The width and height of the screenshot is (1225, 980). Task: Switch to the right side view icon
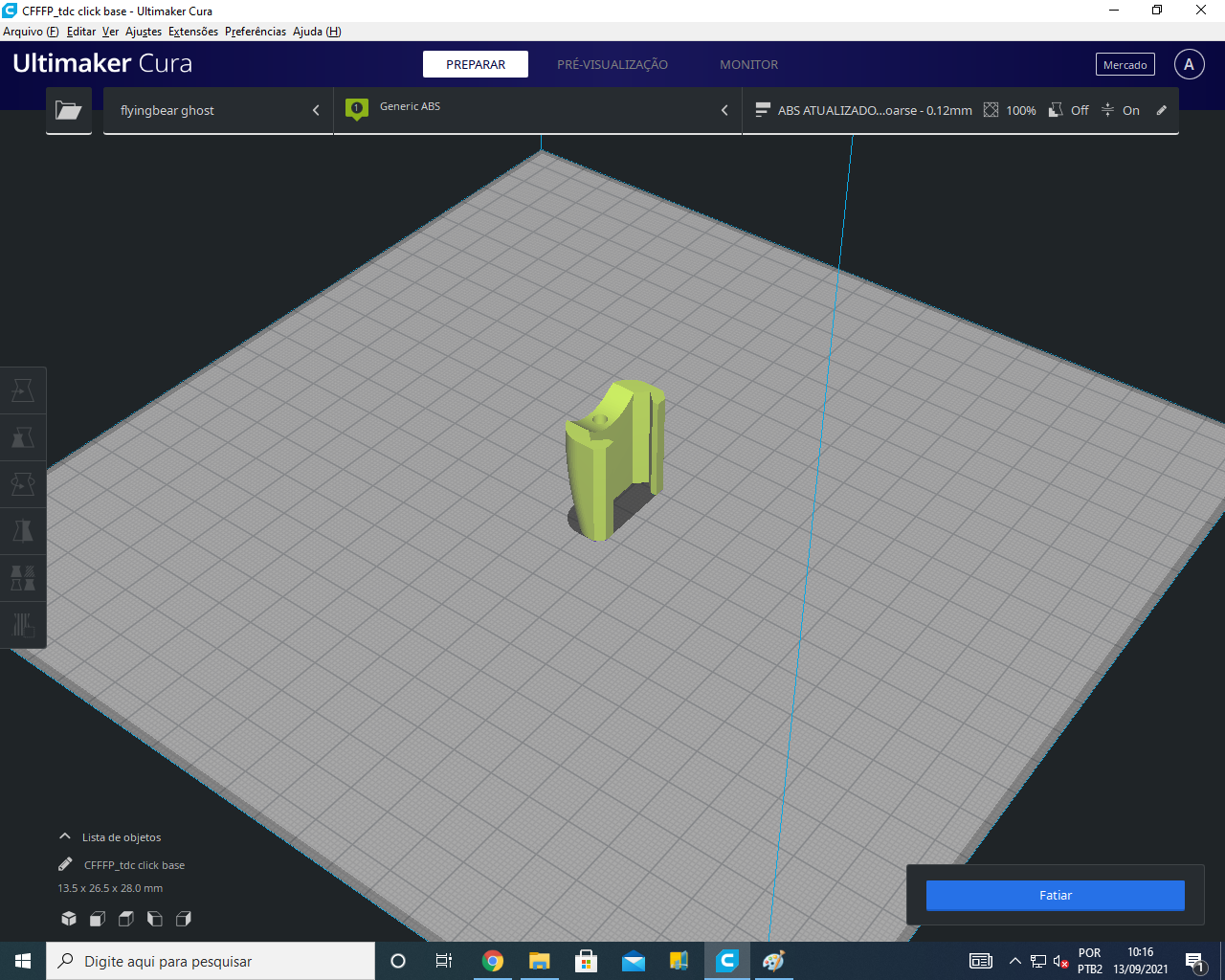184,919
